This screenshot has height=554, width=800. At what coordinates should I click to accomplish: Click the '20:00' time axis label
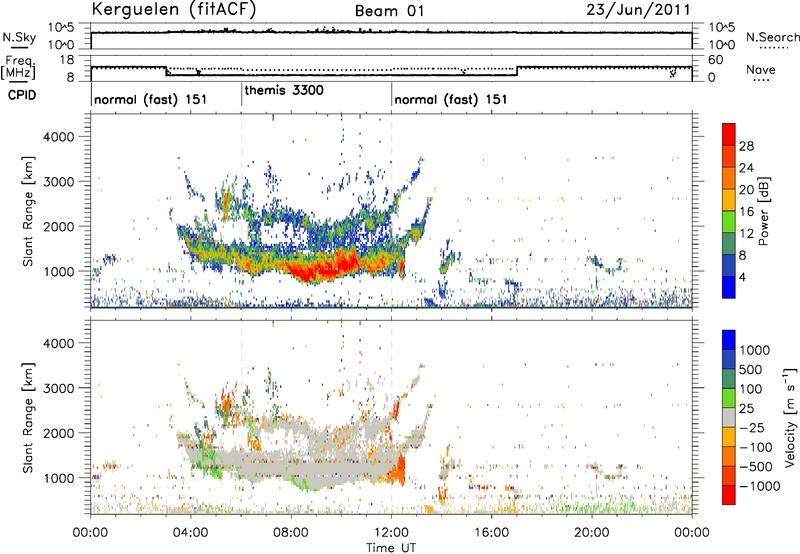[591, 533]
